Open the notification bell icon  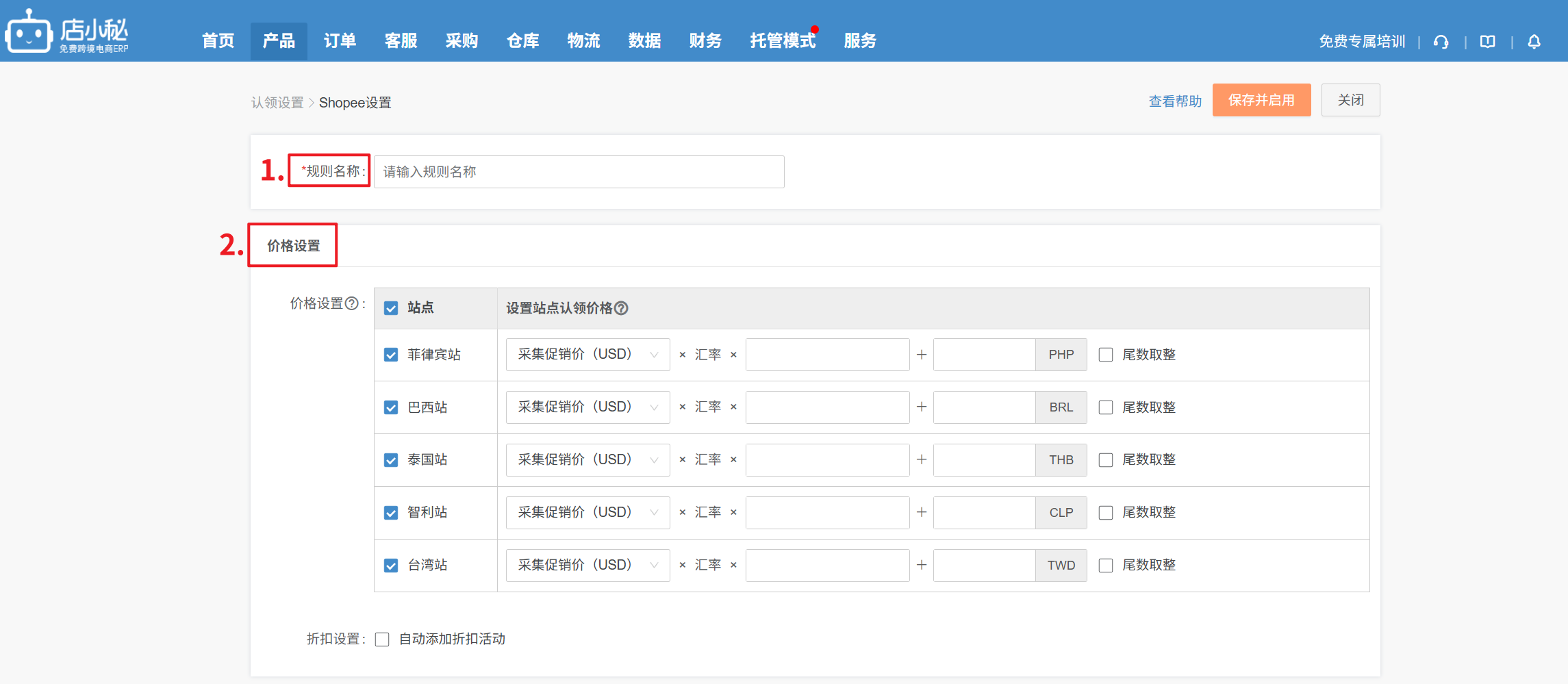click(1534, 42)
